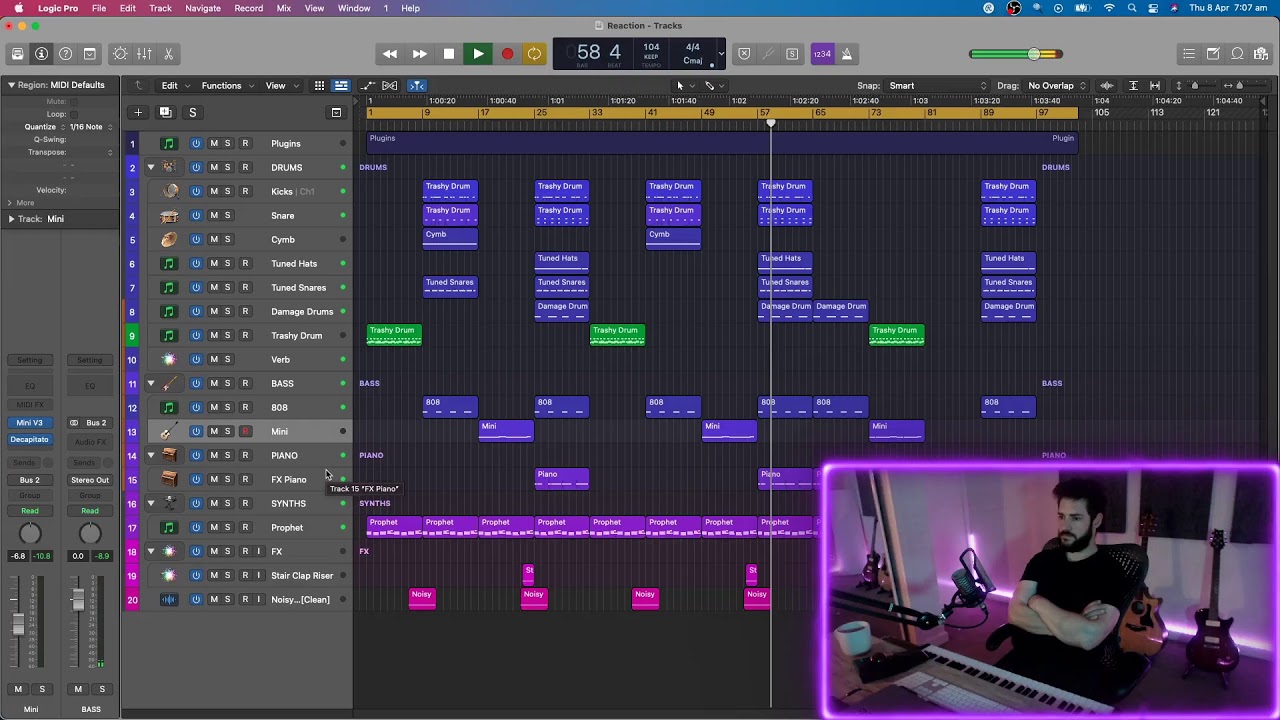Open the List Editors icon

coord(1189,54)
